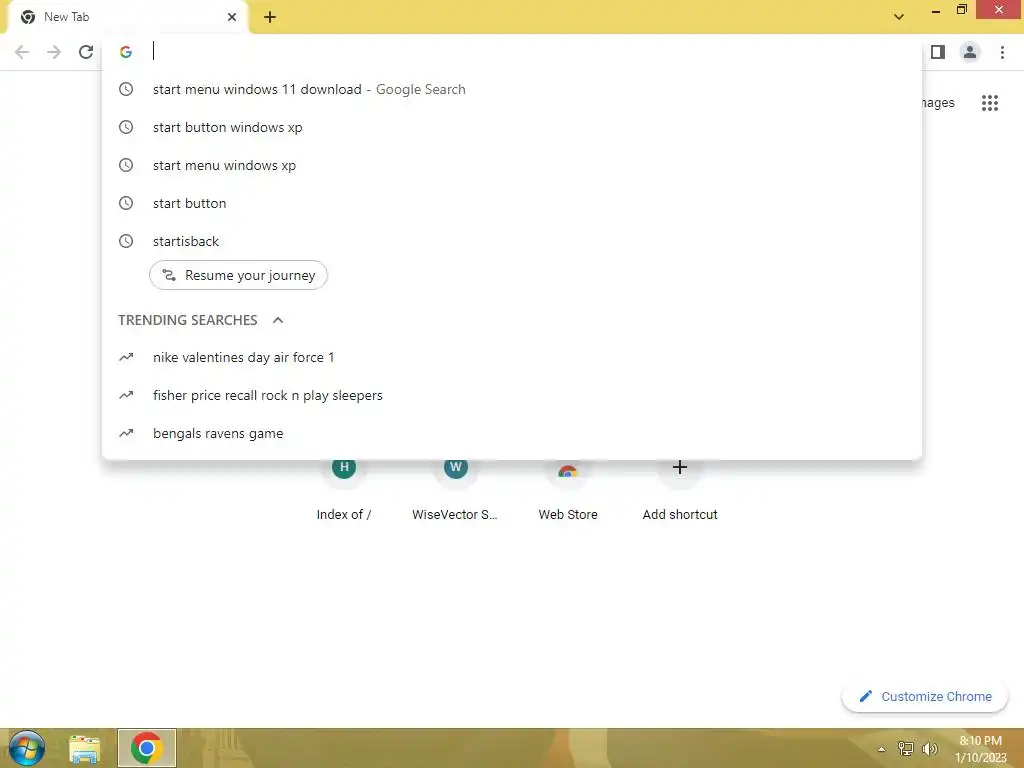The height and width of the screenshot is (768, 1024).
Task: Choose the 'startisback' suggestion
Action: point(512,241)
